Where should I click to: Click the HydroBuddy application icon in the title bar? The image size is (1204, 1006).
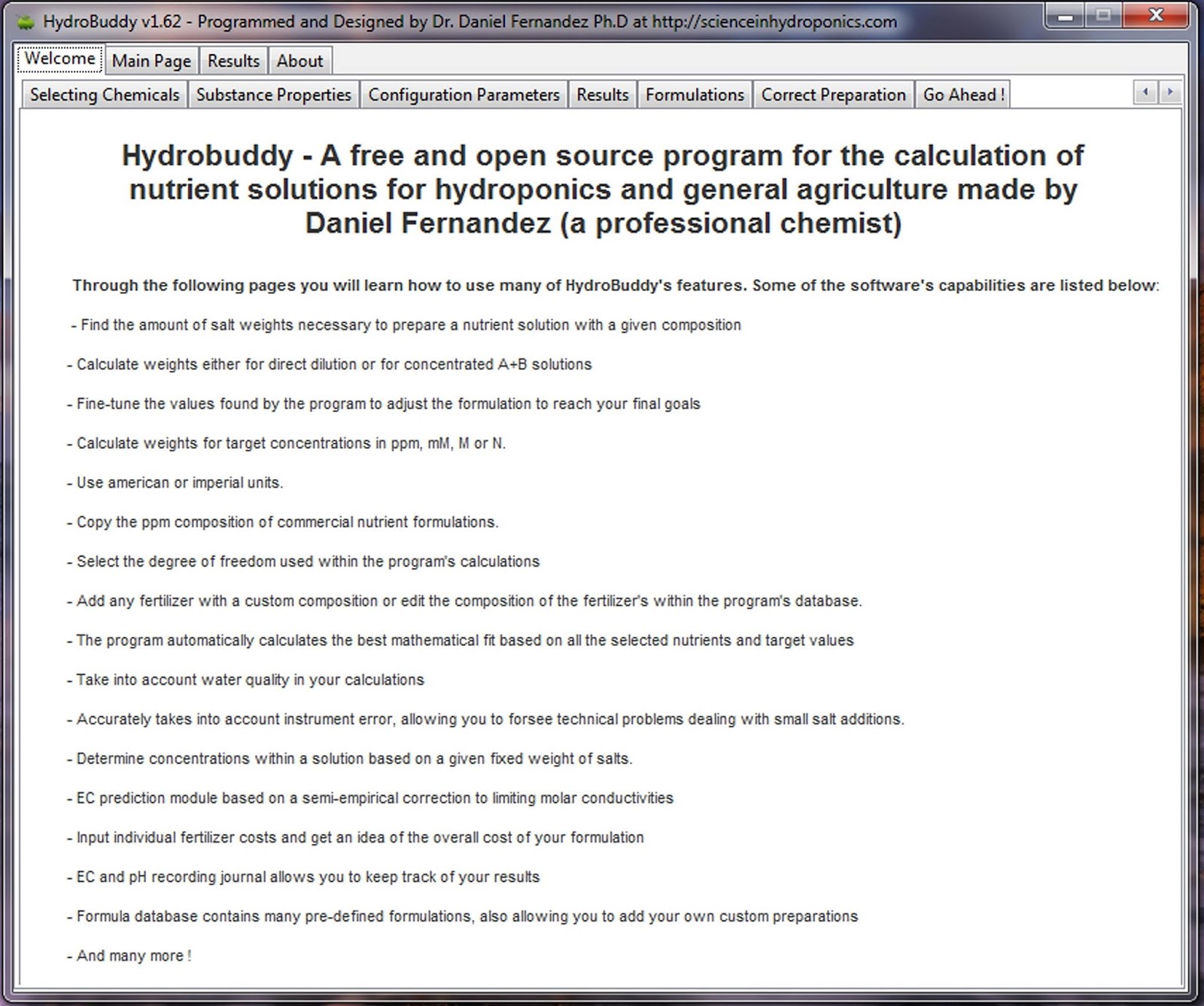click(x=26, y=22)
